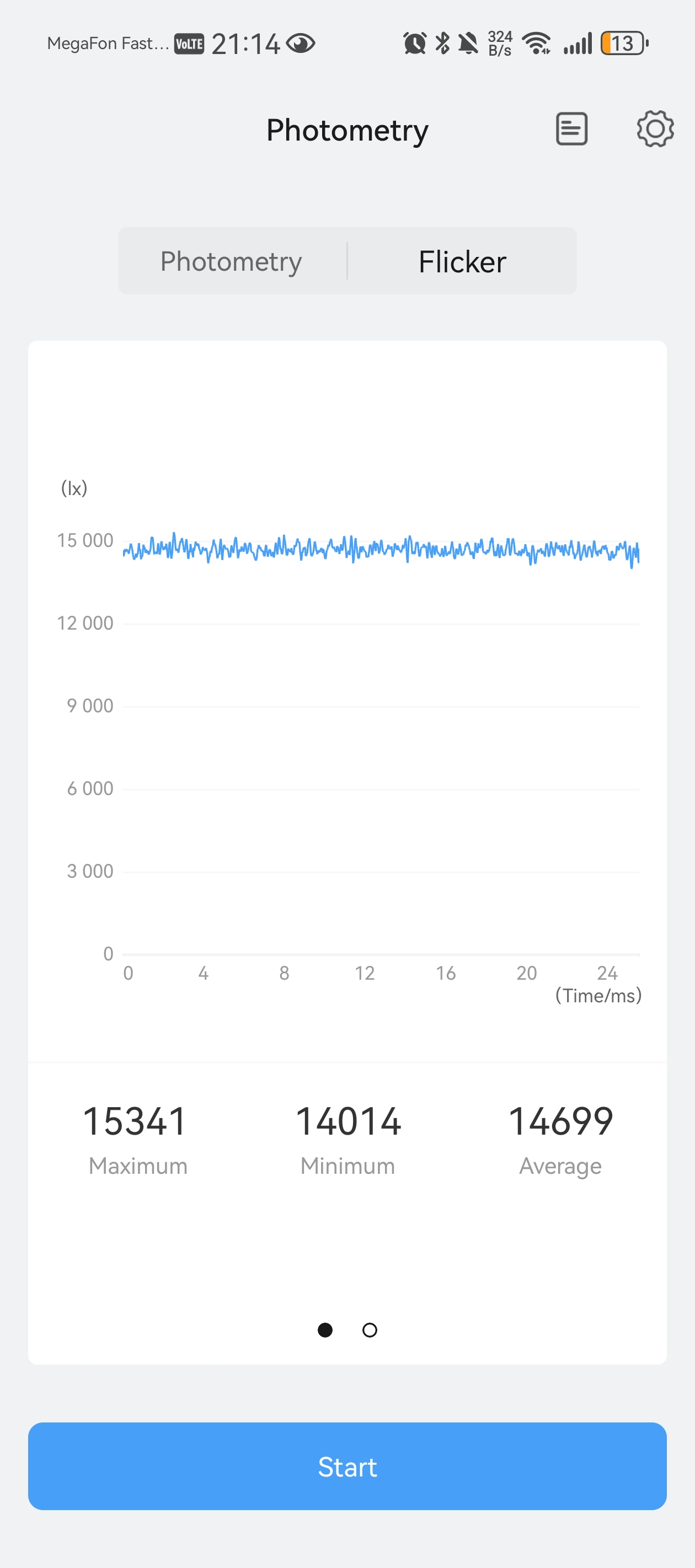Tap the Maximum value 15341
Screen dimensions: 695x1568
coord(135,1121)
